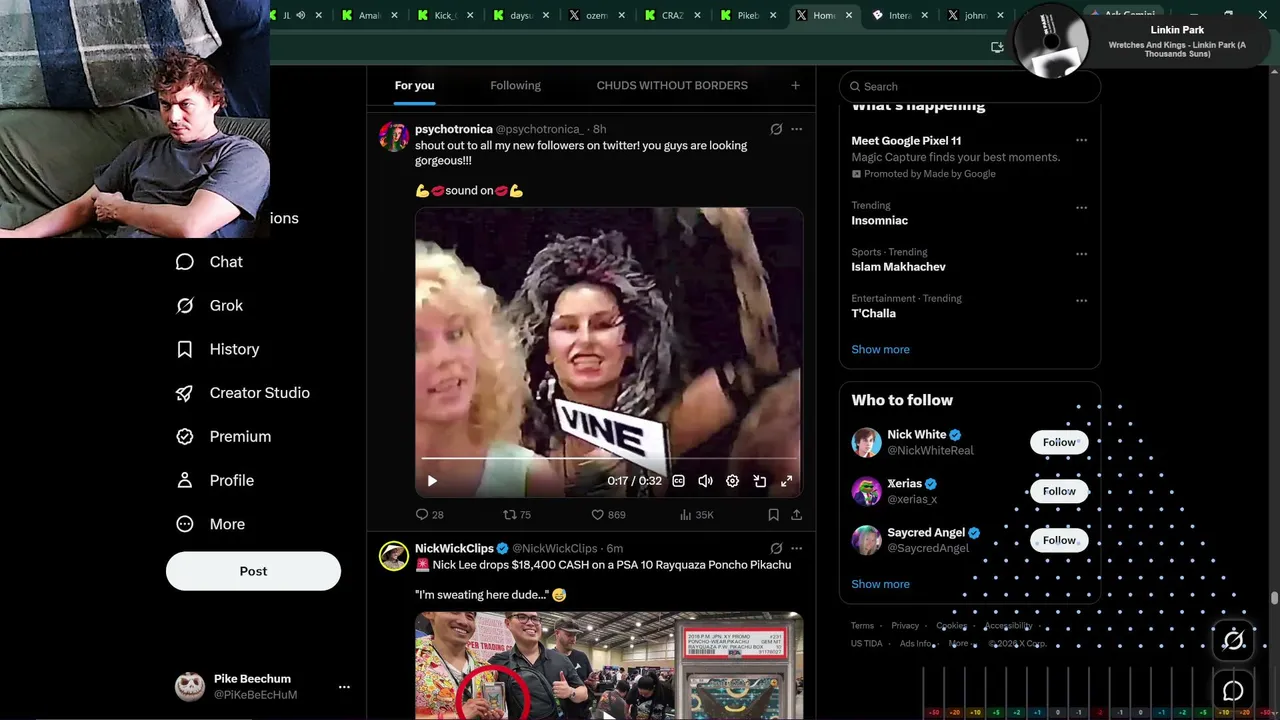Image resolution: width=1280 pixels, height=720 pixels.
Task: Open more options on psychotronica's post
Action: 796,129
